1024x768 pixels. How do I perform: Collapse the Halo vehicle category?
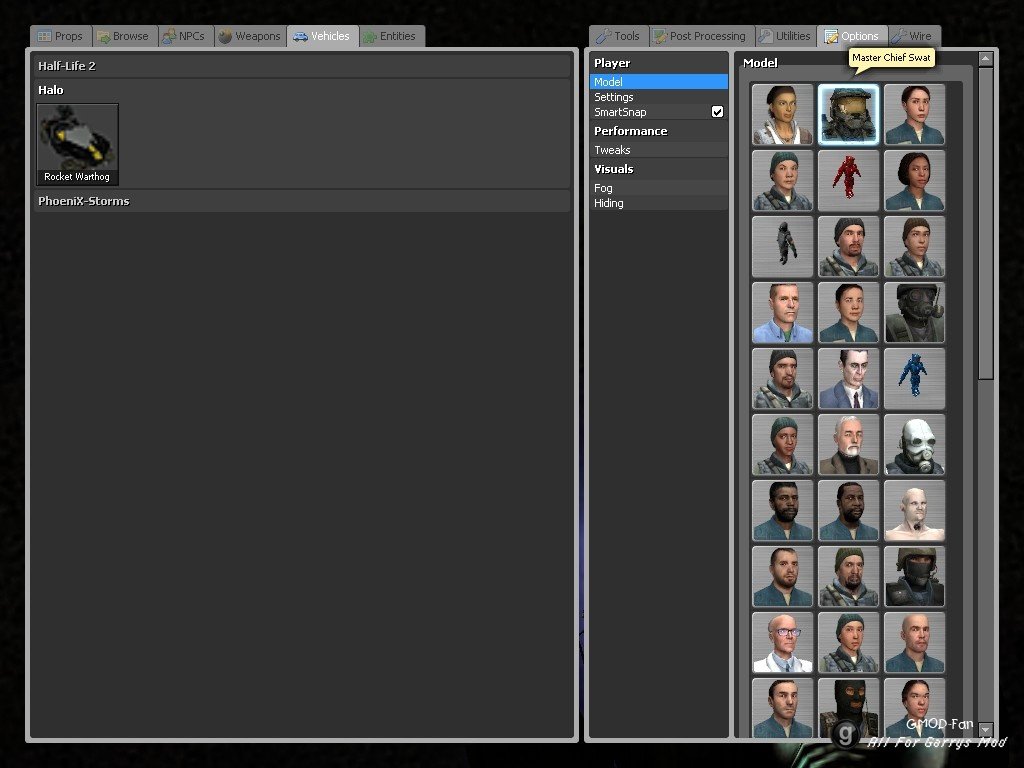302,90
